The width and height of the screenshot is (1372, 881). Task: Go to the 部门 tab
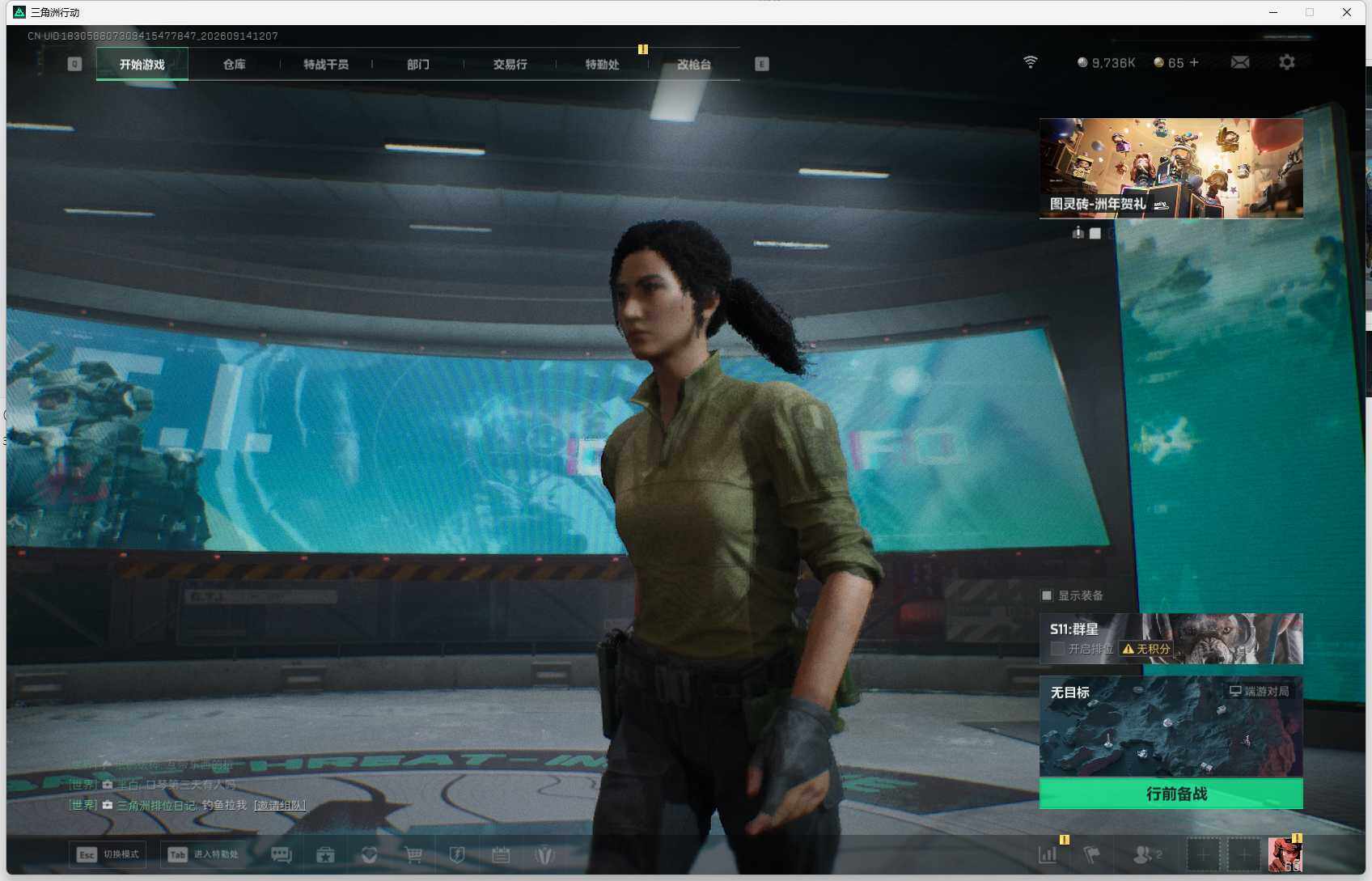click(418, 64)
